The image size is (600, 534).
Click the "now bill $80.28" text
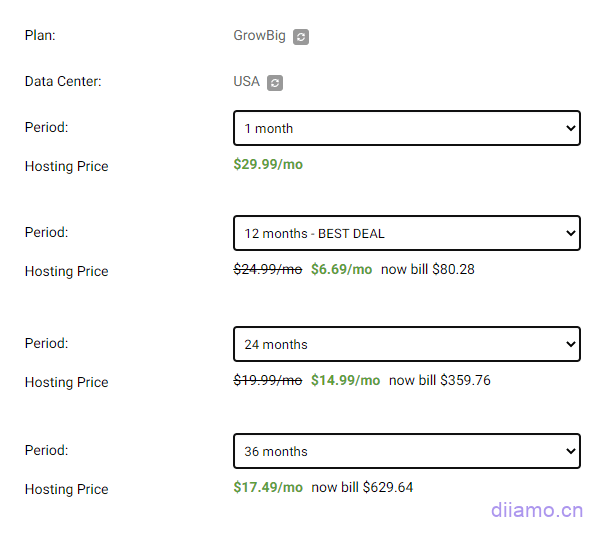point(428,269)
